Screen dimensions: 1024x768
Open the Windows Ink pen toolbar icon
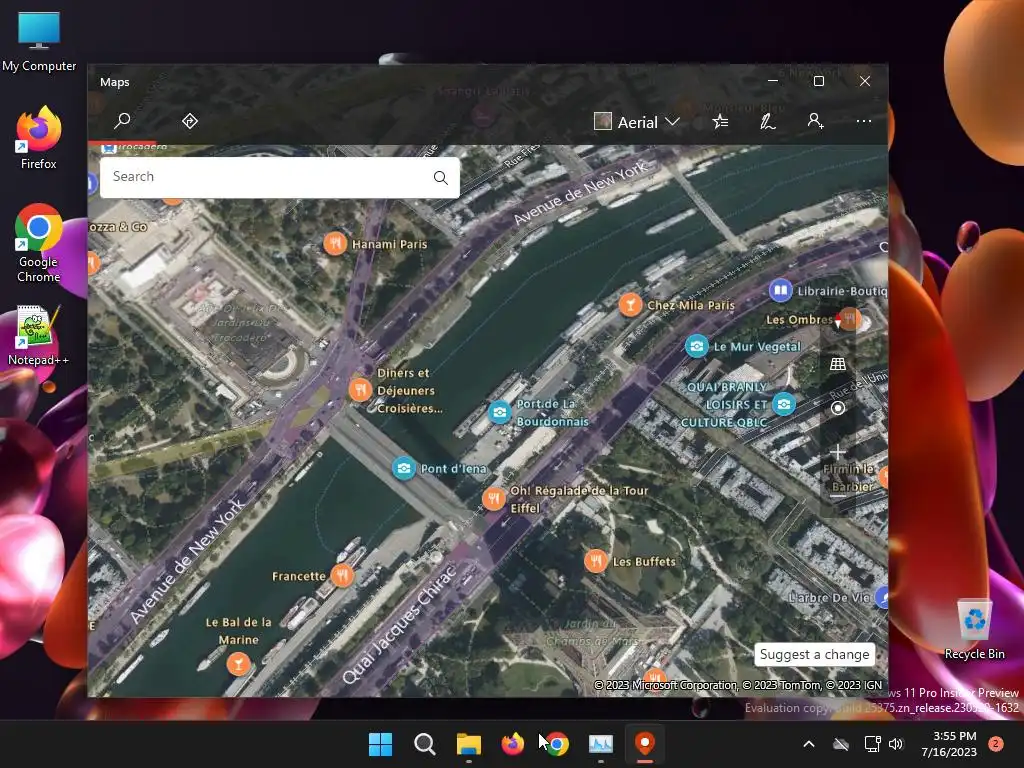pyautogui.click(x=767, y=121)
